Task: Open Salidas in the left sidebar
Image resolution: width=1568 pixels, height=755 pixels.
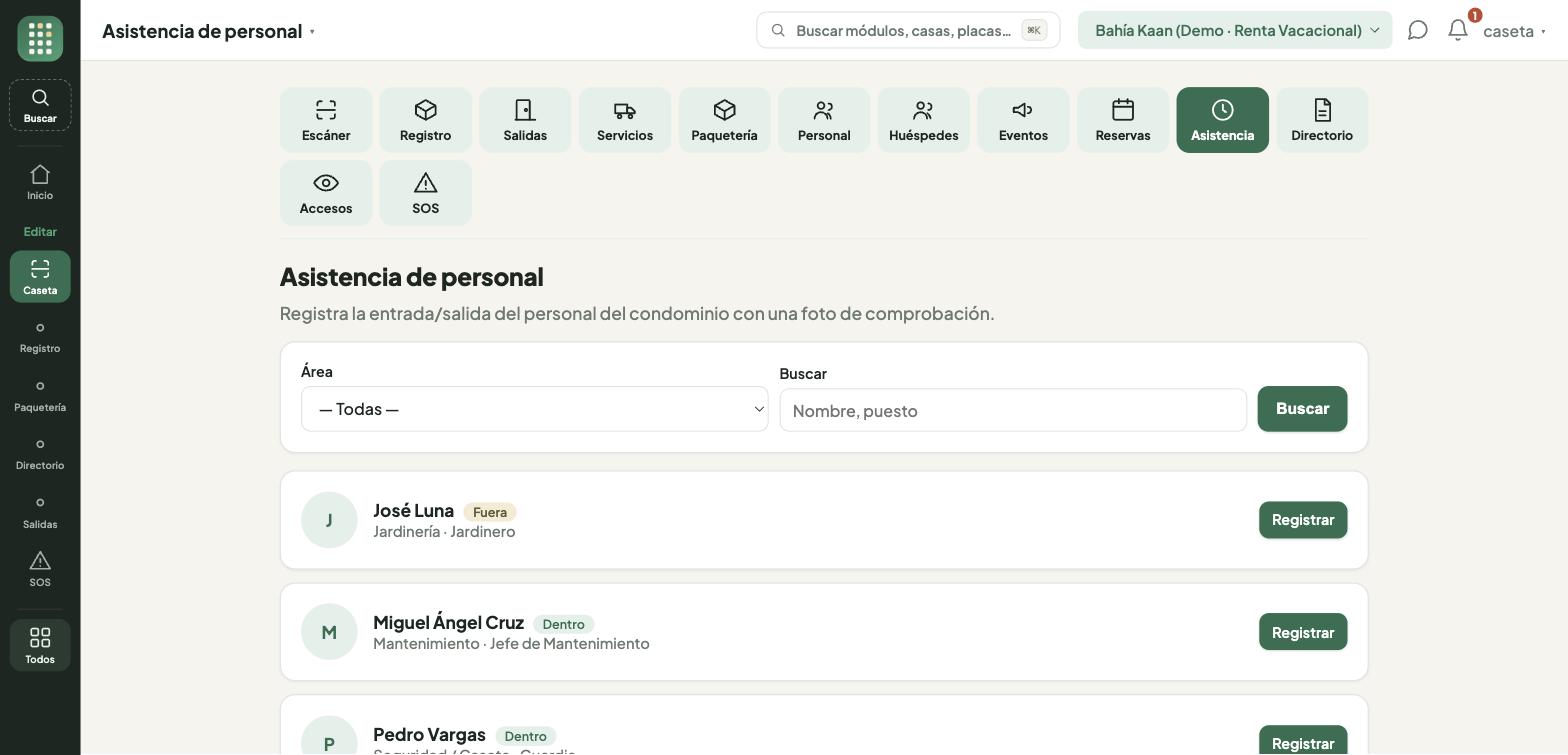Action: 40,514
